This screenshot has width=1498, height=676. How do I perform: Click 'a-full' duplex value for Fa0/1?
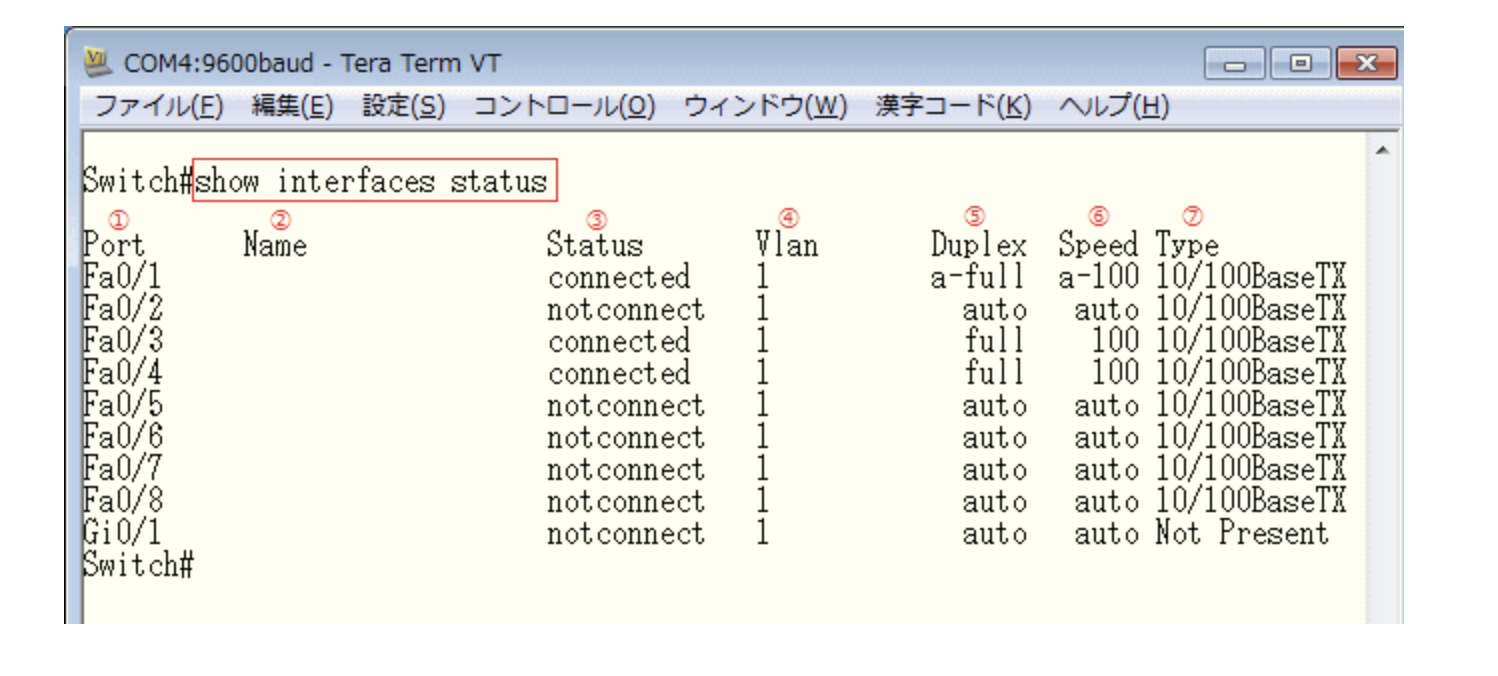[979, 277]
